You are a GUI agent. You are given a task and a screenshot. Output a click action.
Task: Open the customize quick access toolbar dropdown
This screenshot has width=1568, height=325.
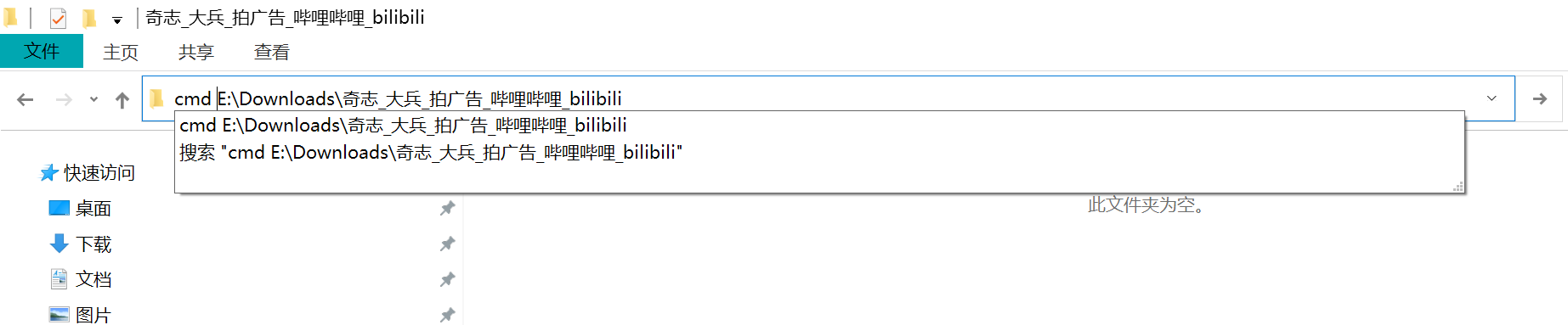click(117, 19)
